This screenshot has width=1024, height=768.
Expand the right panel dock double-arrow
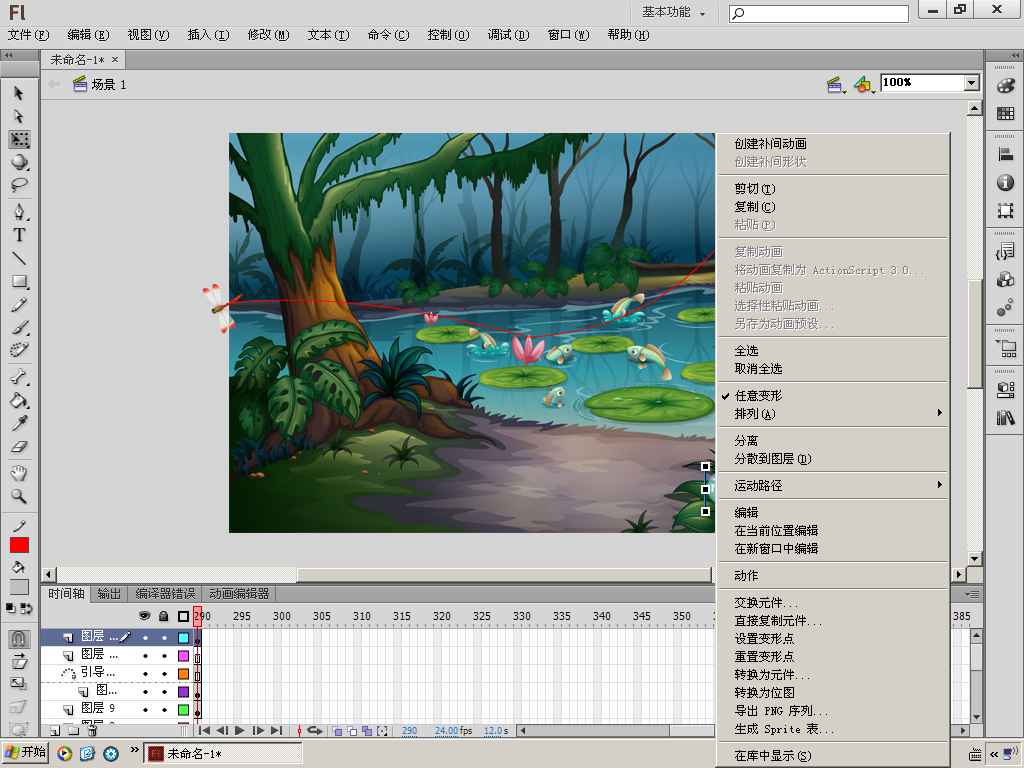[x=1016, y=56]
